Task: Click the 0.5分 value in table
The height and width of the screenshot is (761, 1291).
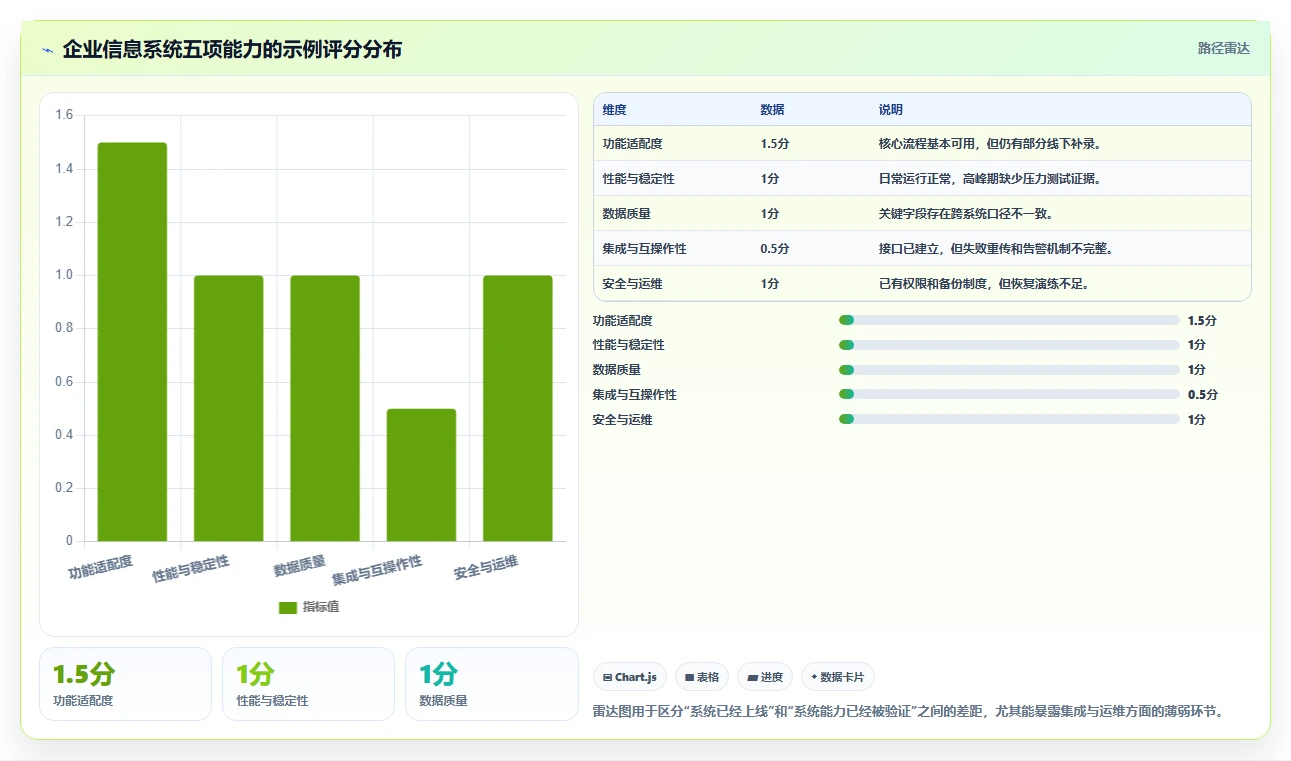Action: tap(775, 249)
